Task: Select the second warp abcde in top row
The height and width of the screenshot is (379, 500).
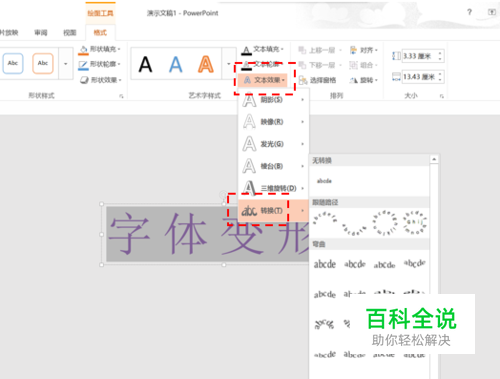Action: 354,264
